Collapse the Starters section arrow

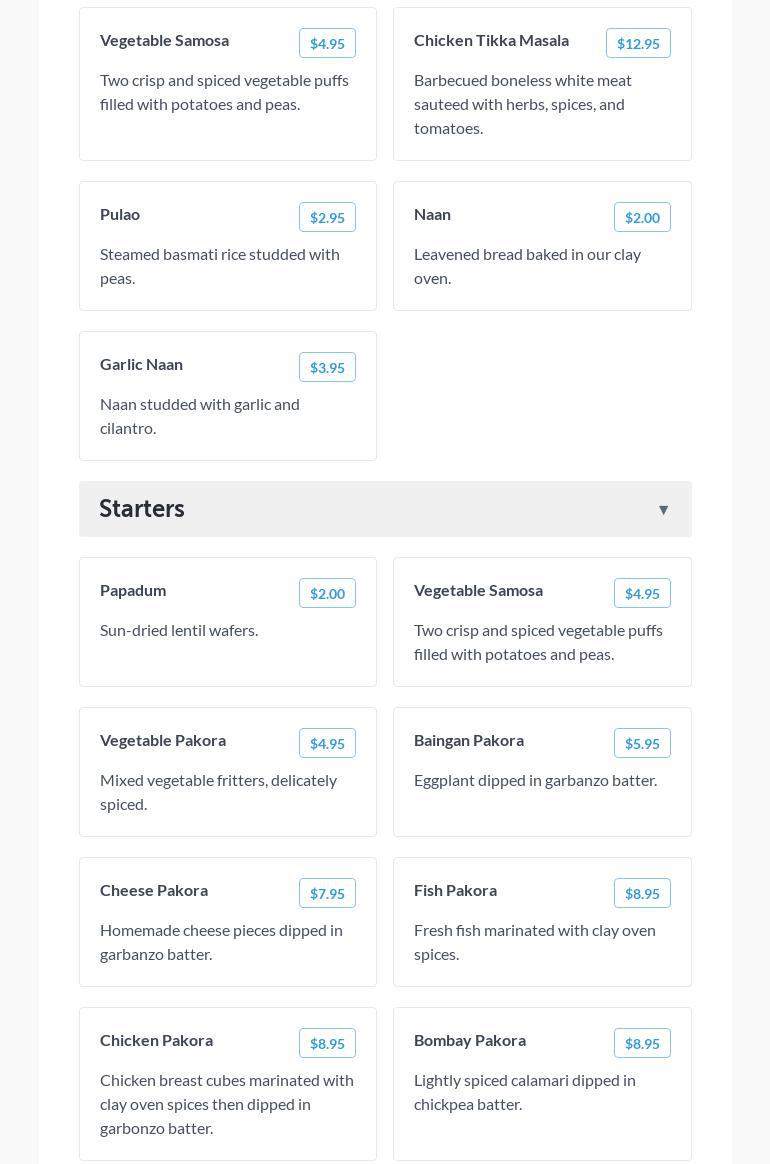coord(663,510)
